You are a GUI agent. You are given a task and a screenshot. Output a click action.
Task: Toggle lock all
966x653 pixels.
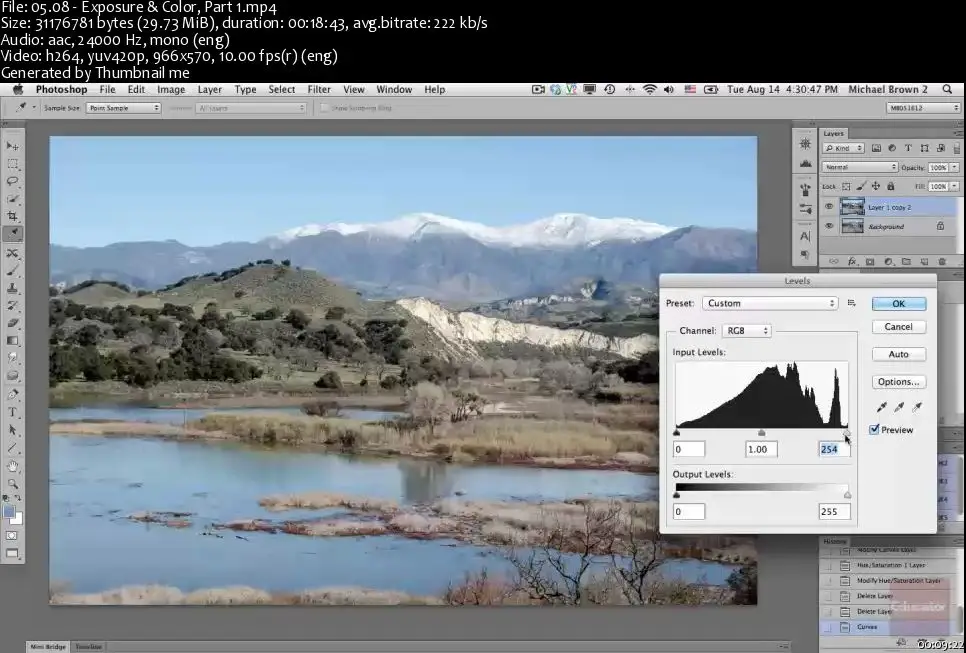tap(891, 186)
